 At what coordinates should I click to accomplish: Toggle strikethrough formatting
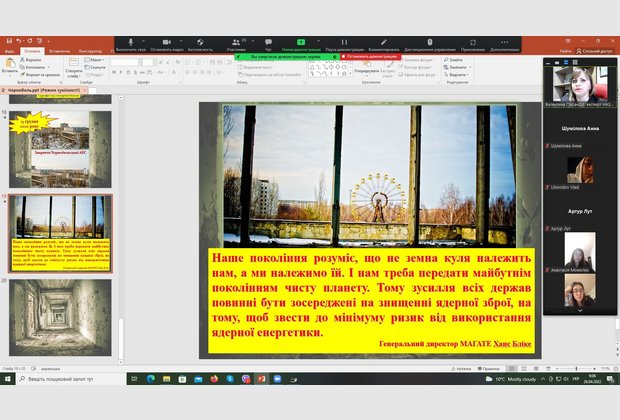pos(143,72)
